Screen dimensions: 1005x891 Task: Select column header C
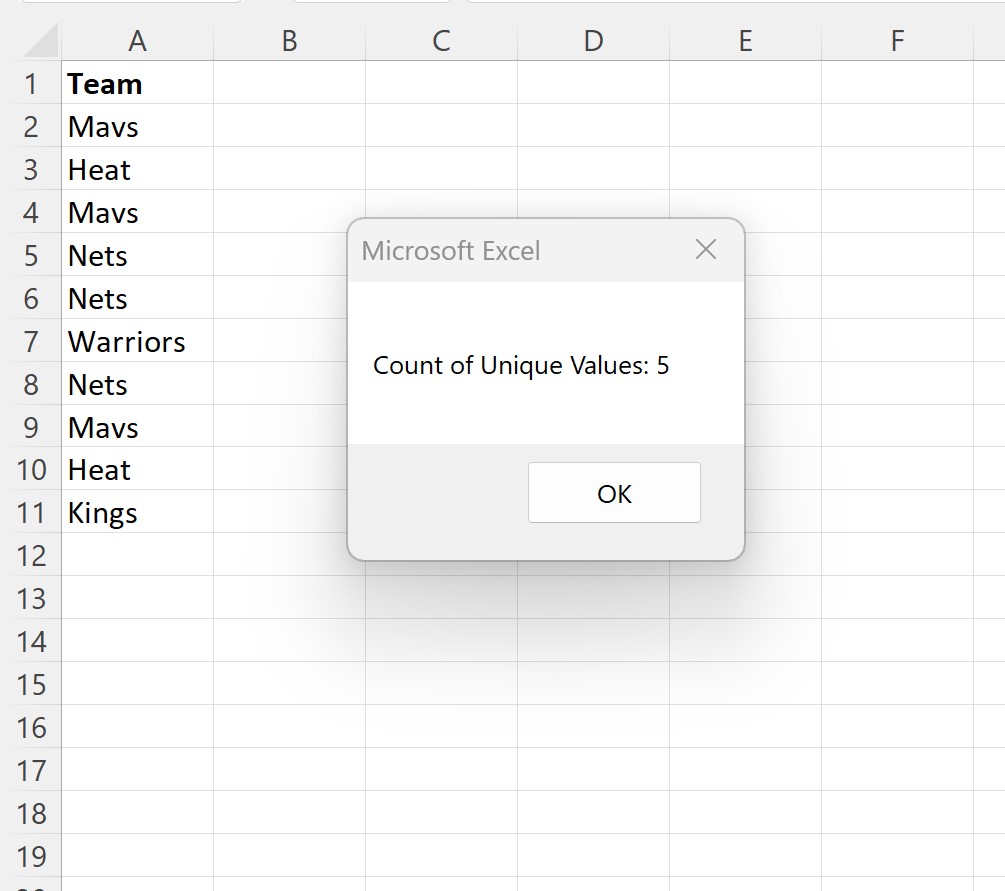tap(441, 42)
